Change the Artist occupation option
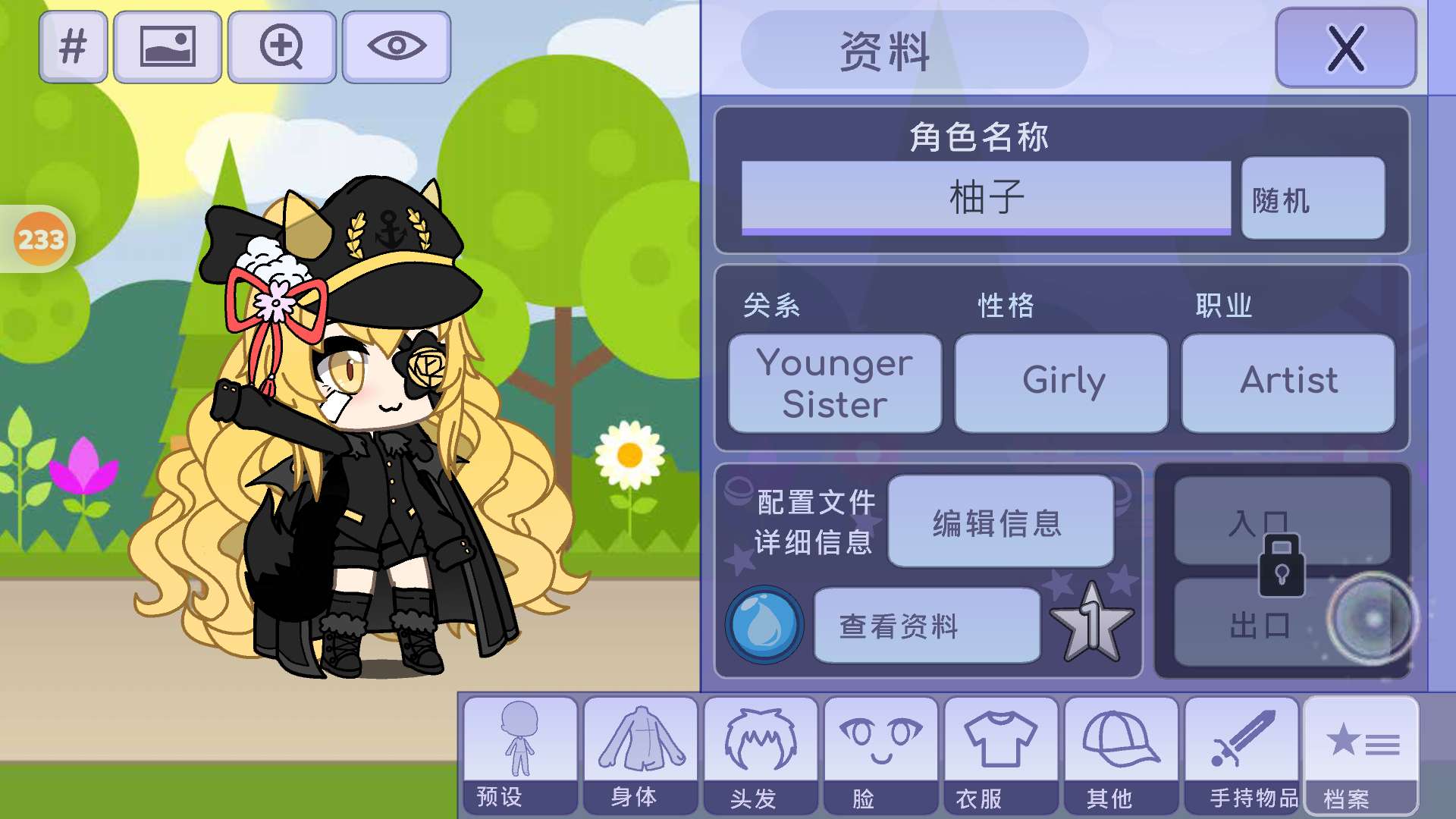 [1288, 384]
